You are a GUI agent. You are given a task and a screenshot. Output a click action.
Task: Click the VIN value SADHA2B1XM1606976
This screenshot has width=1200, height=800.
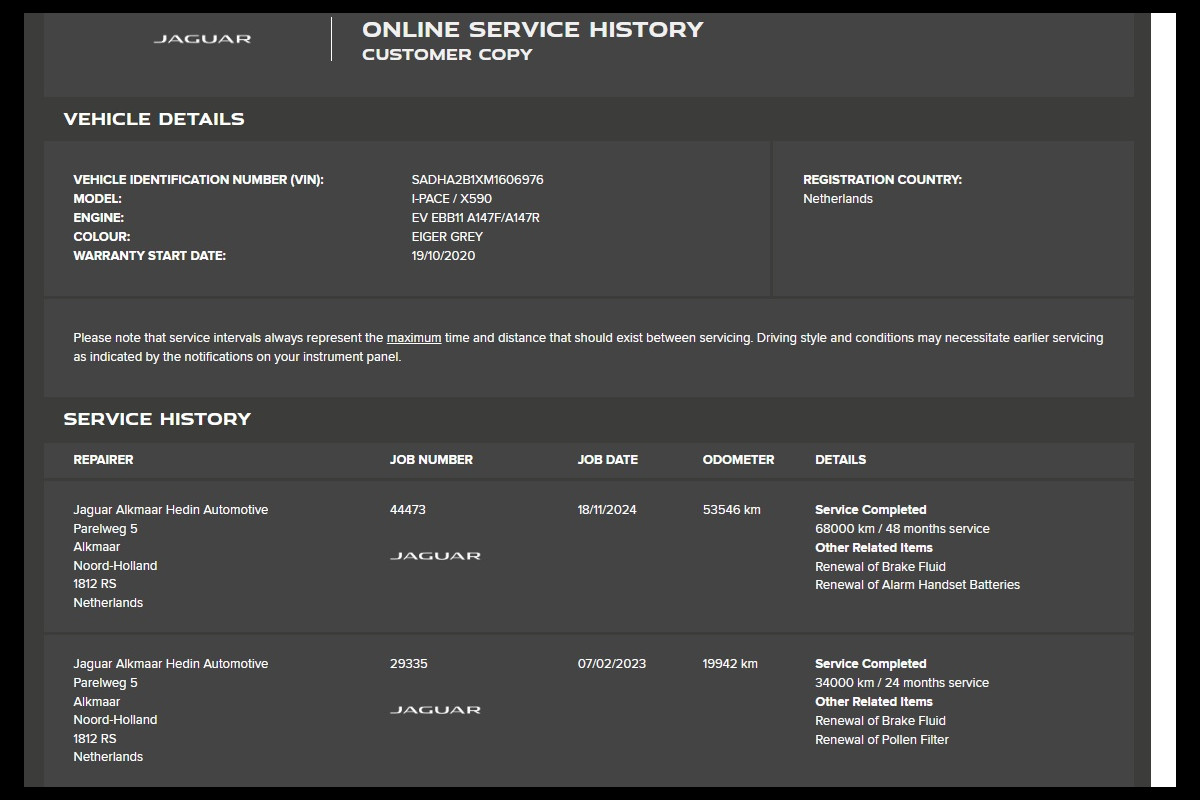click(x=477, y=180)
